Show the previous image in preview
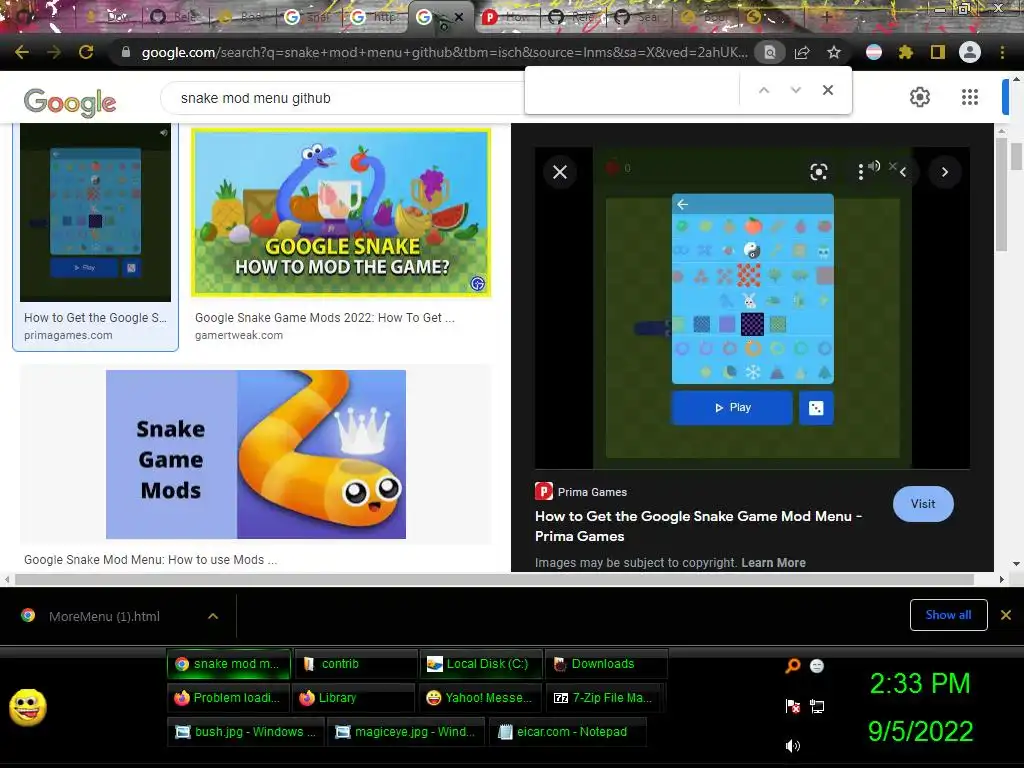This screenshot has width=1024, height=768. click(x=903, y=172)
